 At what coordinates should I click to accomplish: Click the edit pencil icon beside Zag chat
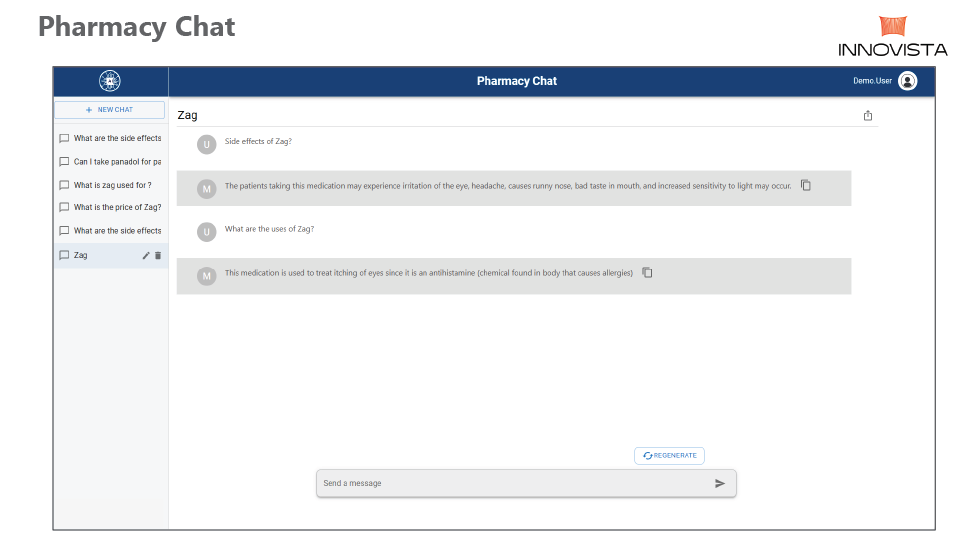point(146,255)
